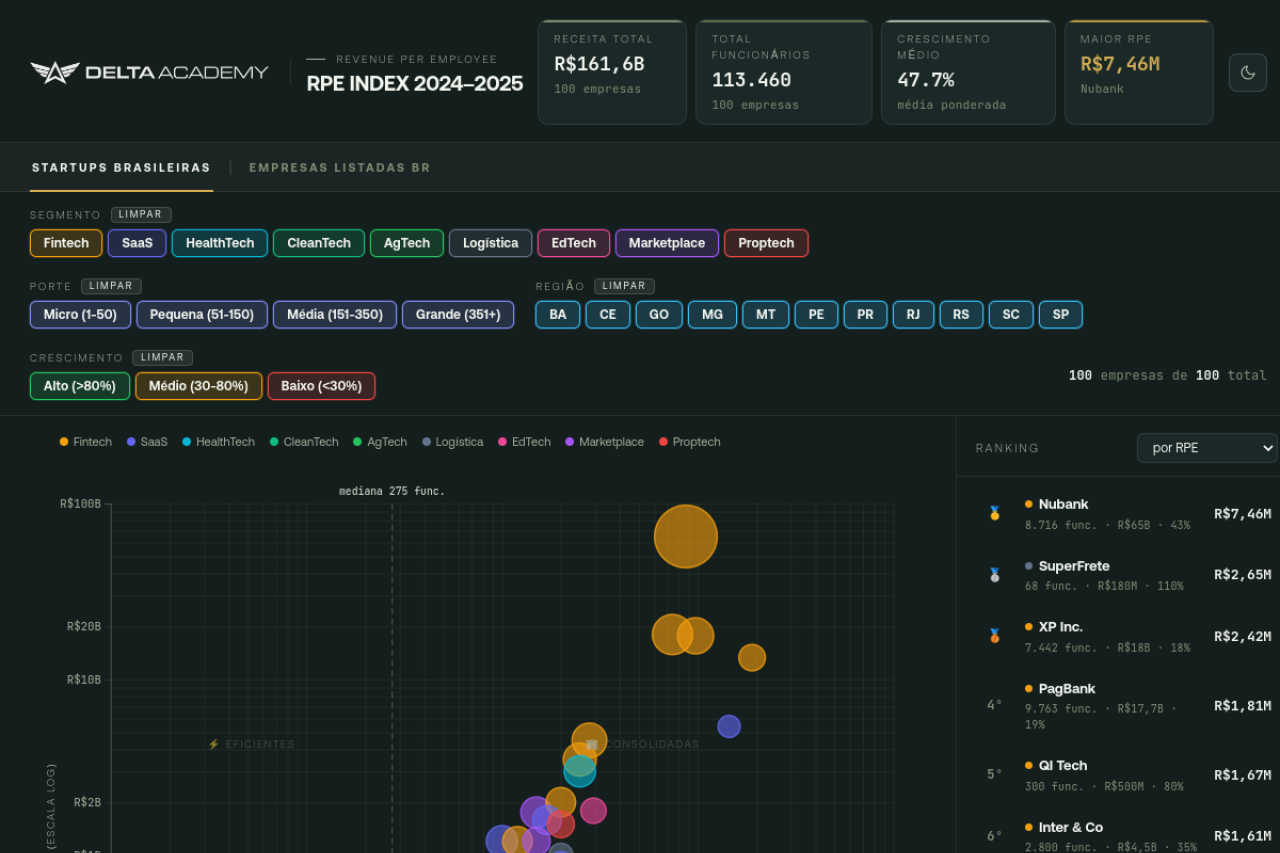1280x853 pixels.
Task: Toggle the RS region filter
Action: pyautogui.click(x=961, y=315)
